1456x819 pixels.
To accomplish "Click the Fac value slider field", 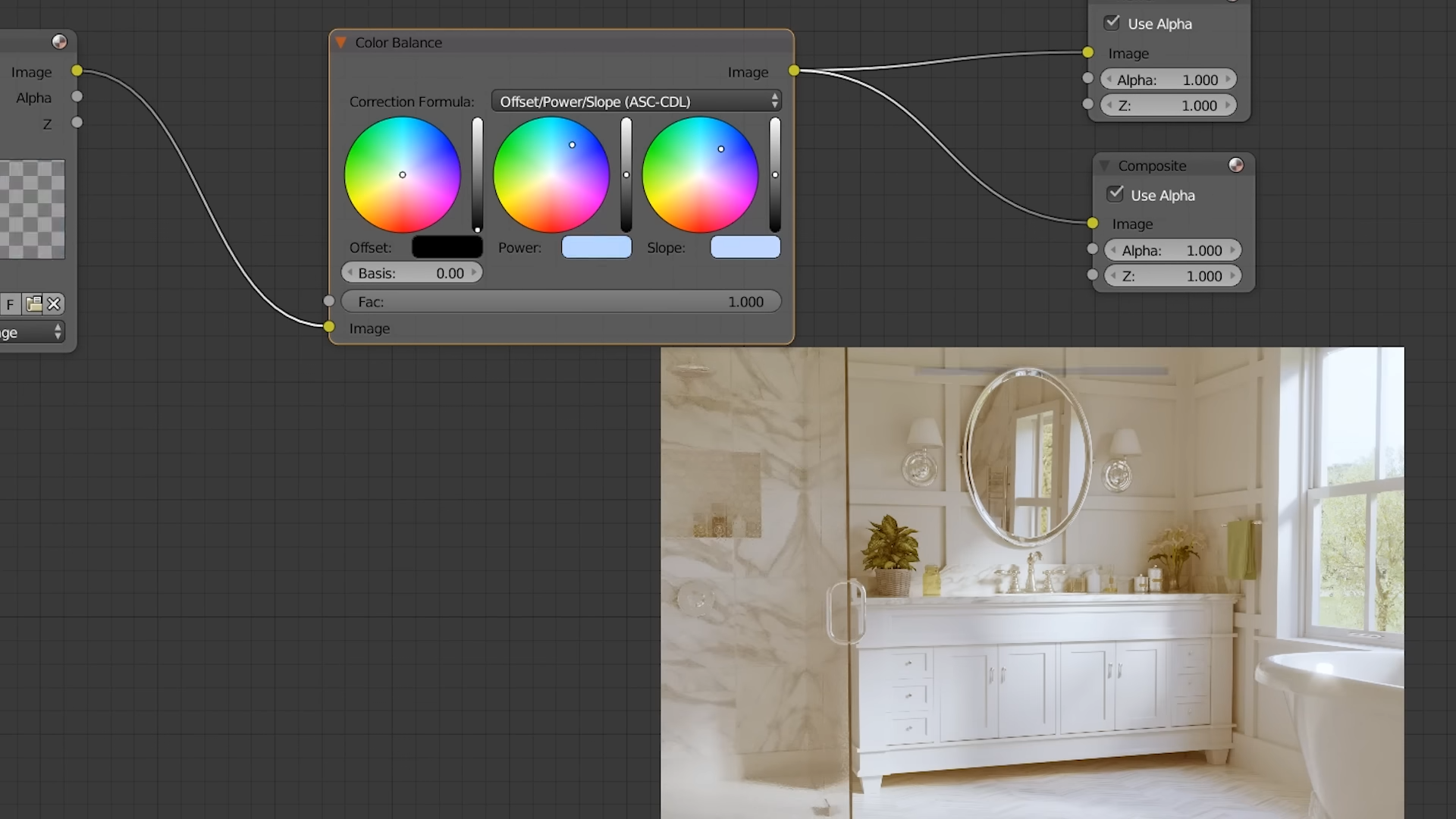I will [561, 302].
